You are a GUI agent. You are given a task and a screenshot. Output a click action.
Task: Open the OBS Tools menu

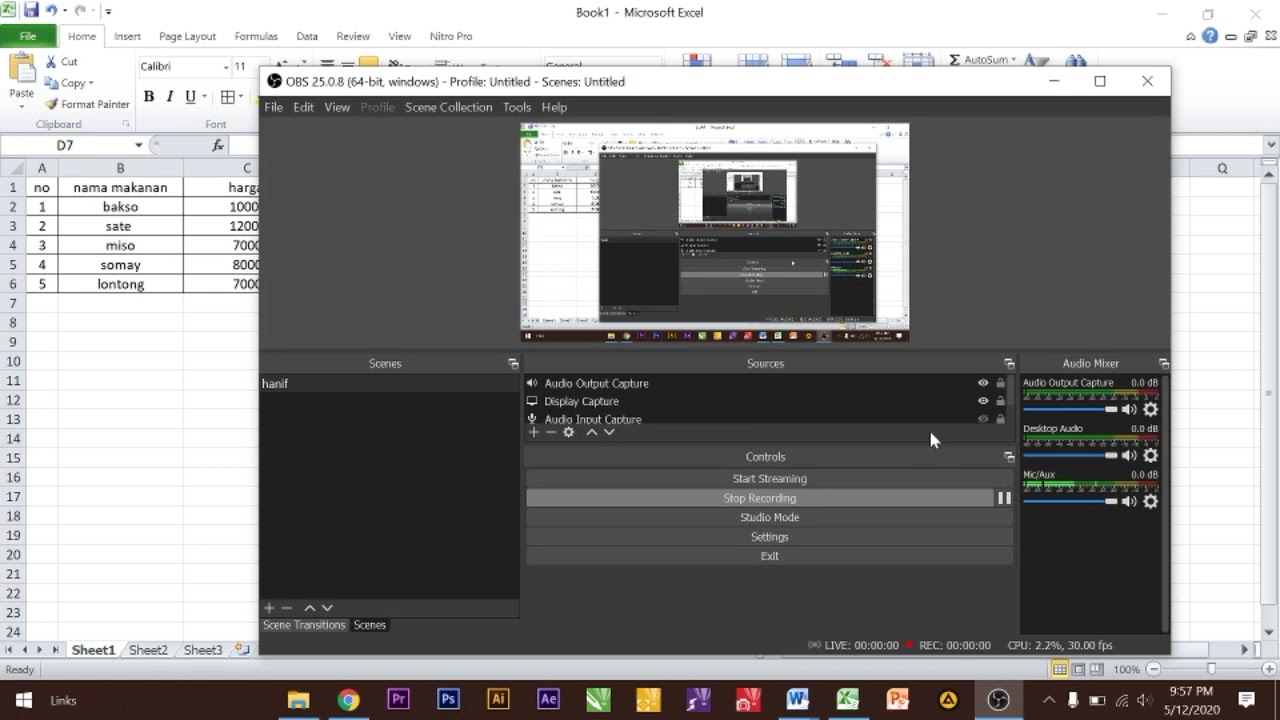(x=517, y=107)
